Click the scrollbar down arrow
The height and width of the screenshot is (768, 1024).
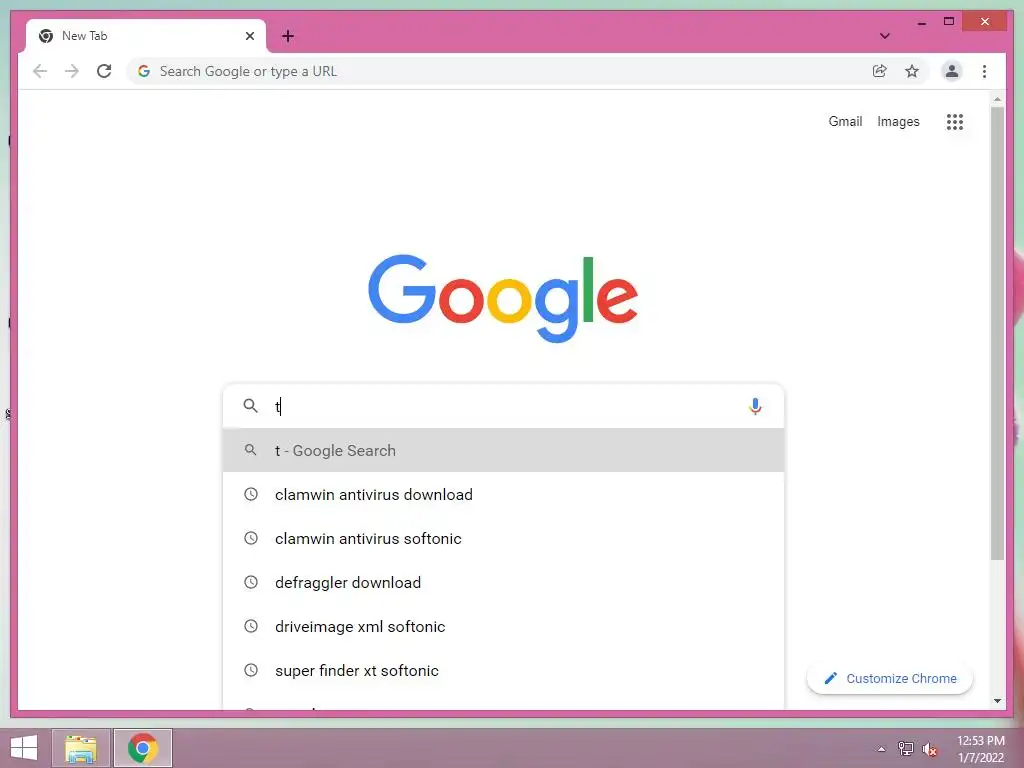click(x=997, y=701)
